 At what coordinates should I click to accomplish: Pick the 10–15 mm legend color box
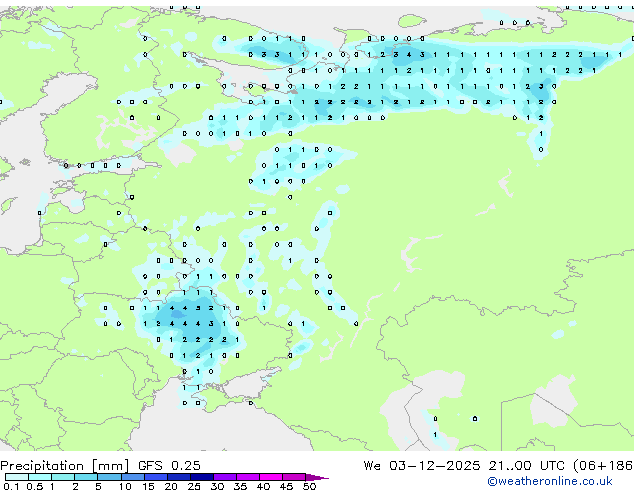pyautogui.click(x=133, y=477)
